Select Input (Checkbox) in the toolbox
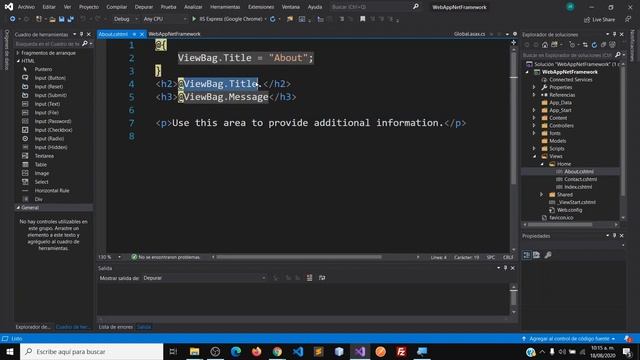640x360 pixels. pyautogui.click(x=53, y=130)
